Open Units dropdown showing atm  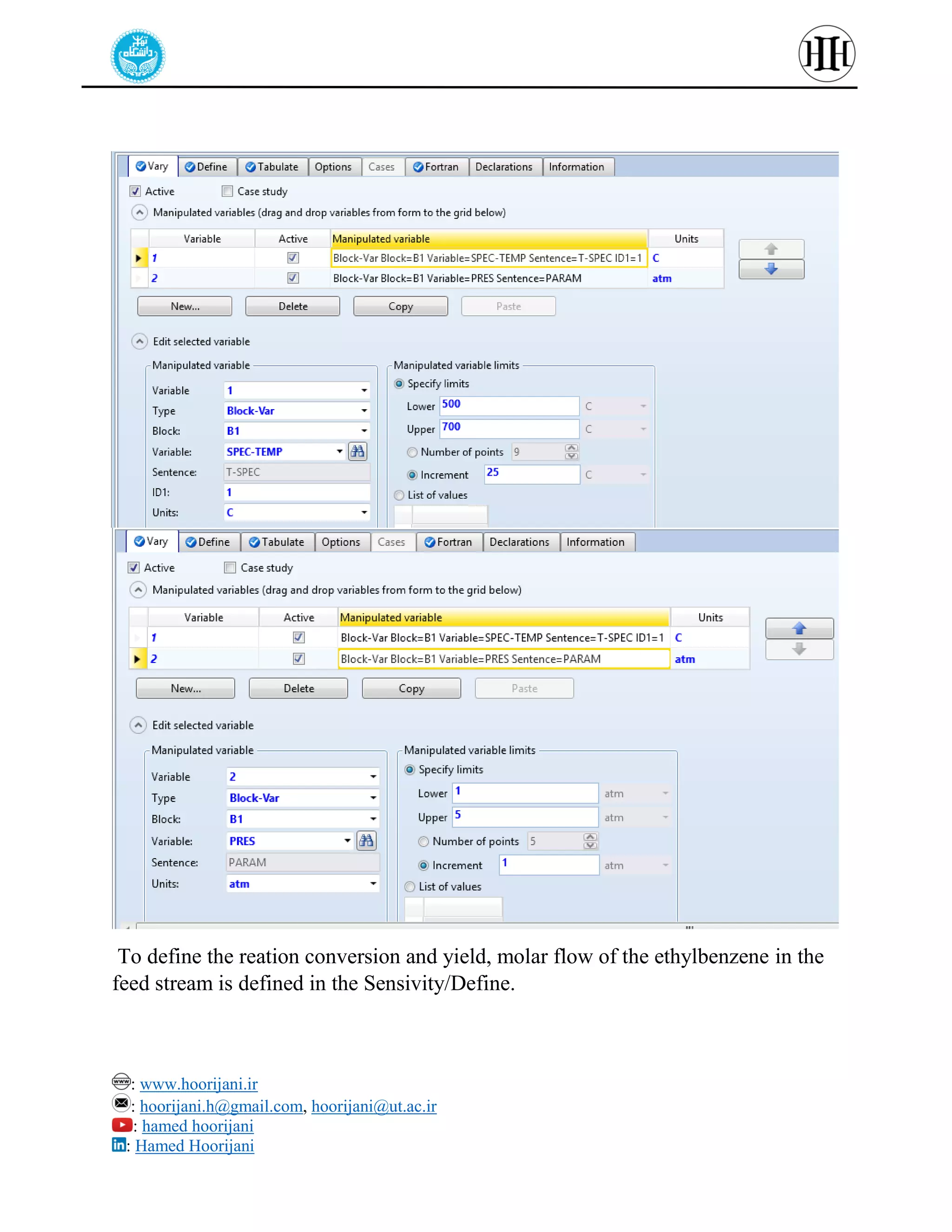coord(373,883)
